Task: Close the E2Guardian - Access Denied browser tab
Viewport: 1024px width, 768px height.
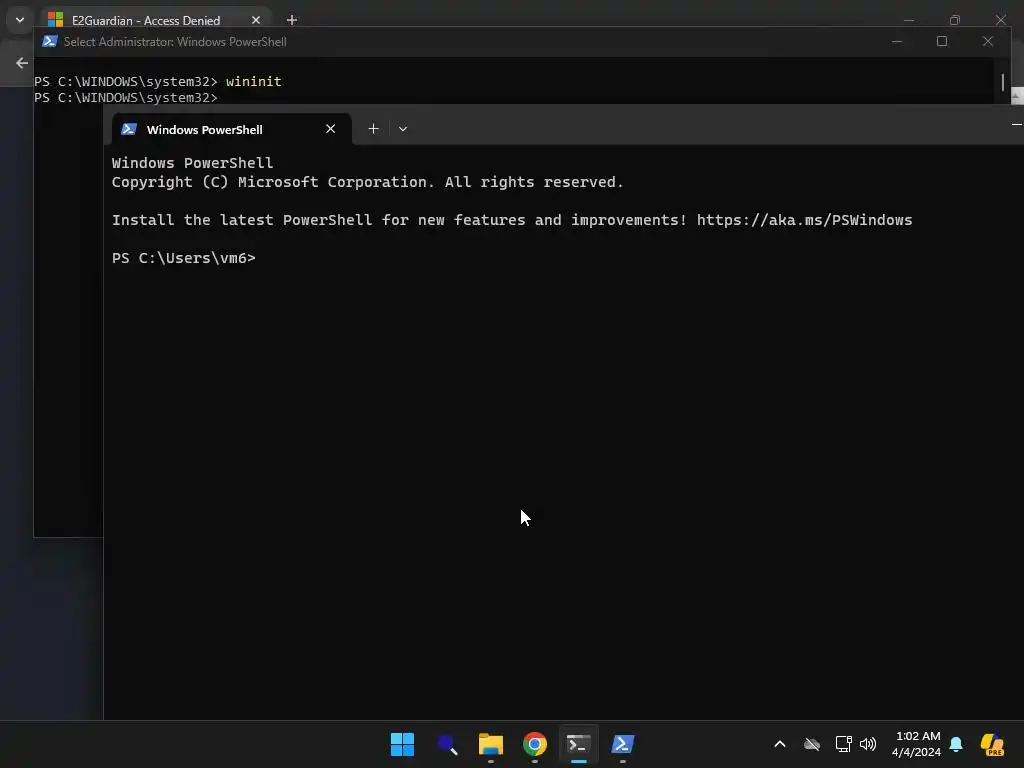Action: coord(256,20)
